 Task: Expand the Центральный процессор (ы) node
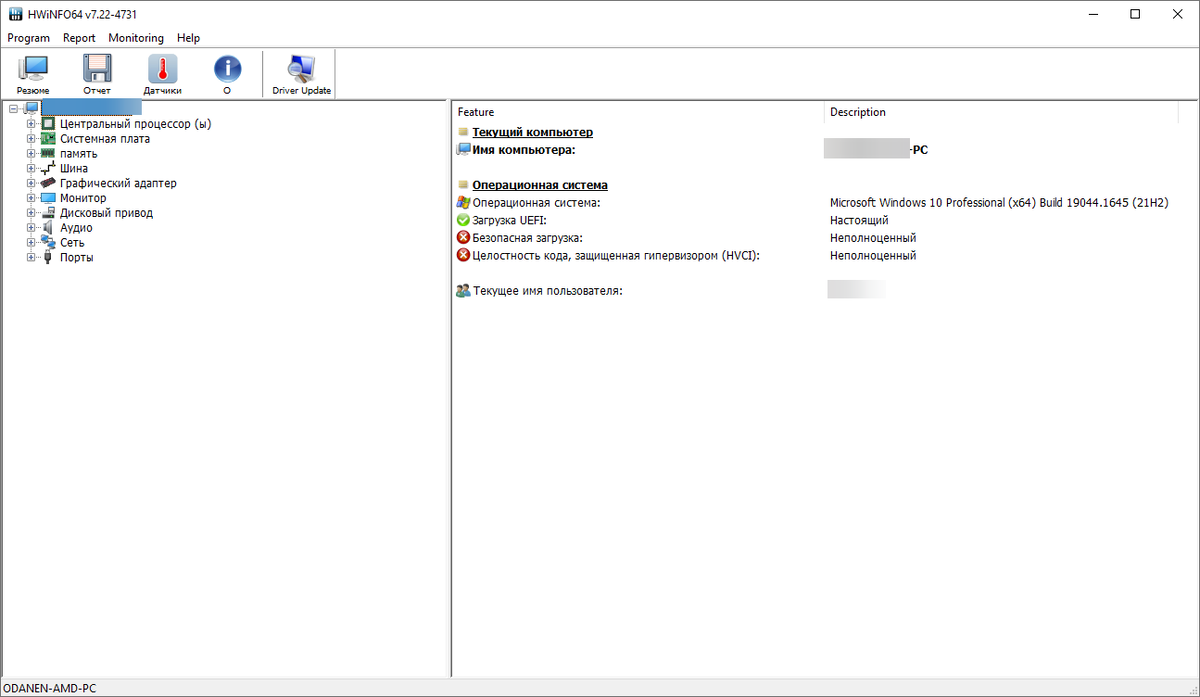point(31,124)
